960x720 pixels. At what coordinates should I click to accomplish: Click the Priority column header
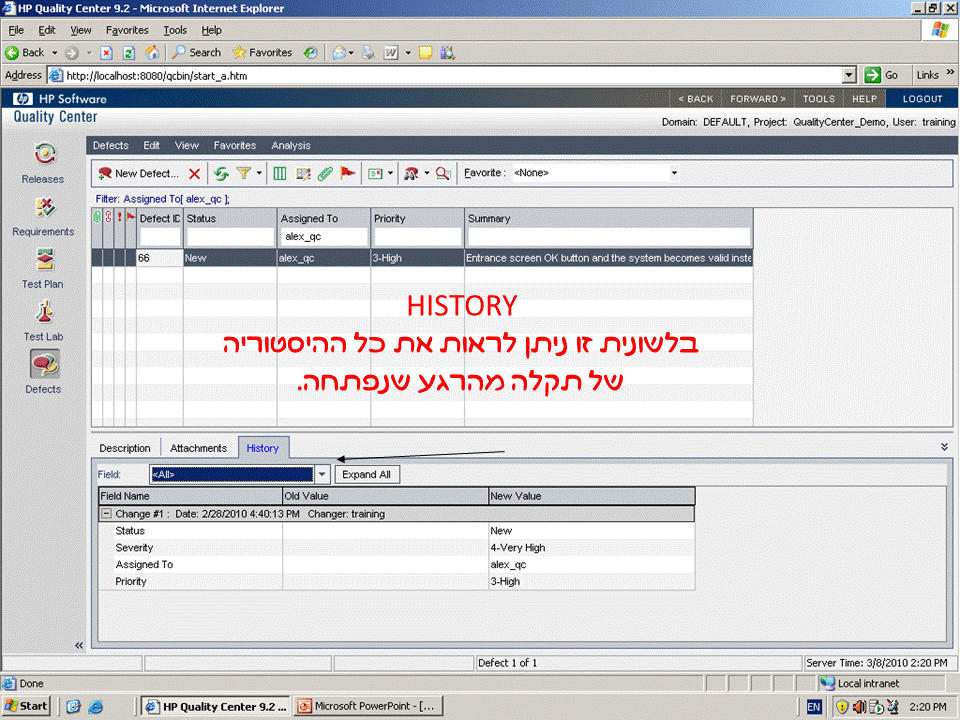click(x=417, y=219)
